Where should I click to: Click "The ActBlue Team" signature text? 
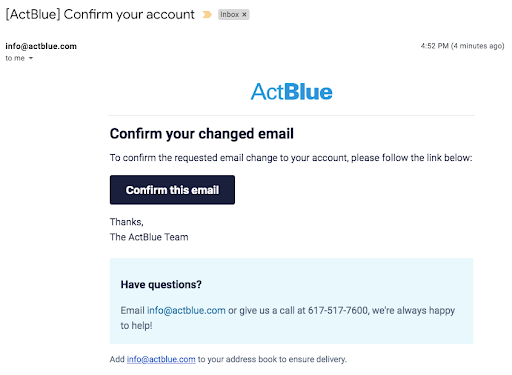pyautogui.click(x=149, y=237)
